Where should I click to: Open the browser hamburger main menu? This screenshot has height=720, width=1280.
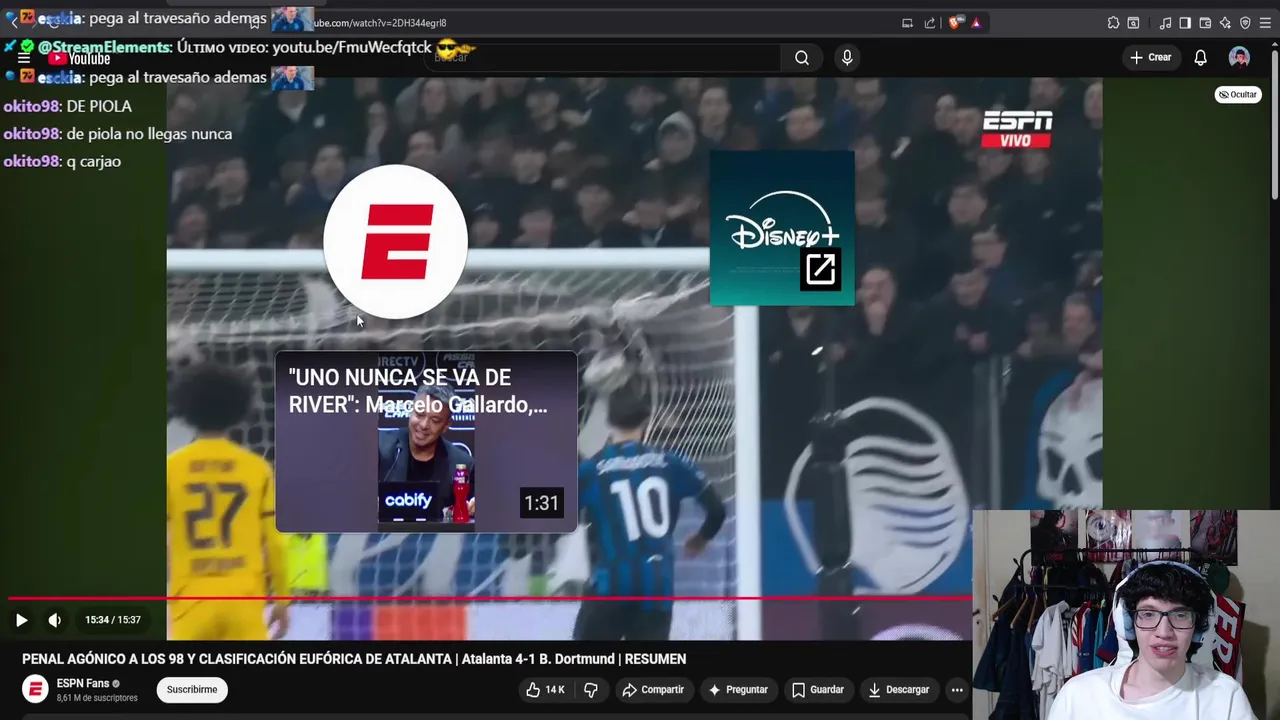coord(1265,23)
